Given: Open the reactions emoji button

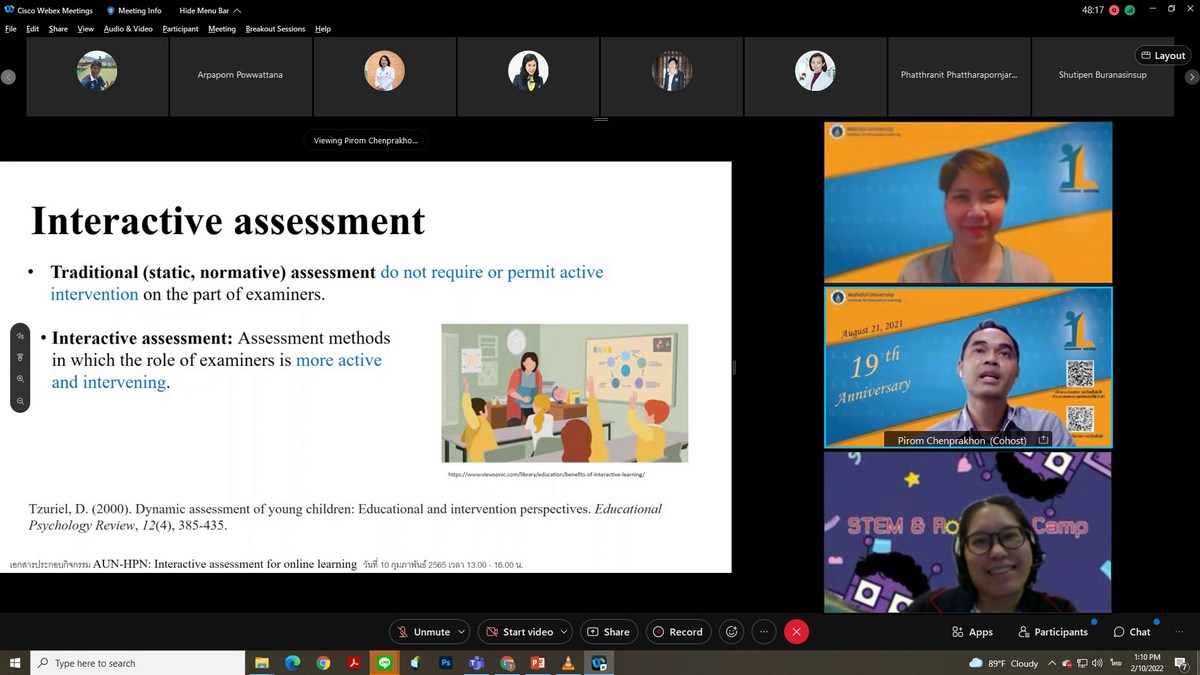Looking at the screenshot, I should [x=732, y=632].
